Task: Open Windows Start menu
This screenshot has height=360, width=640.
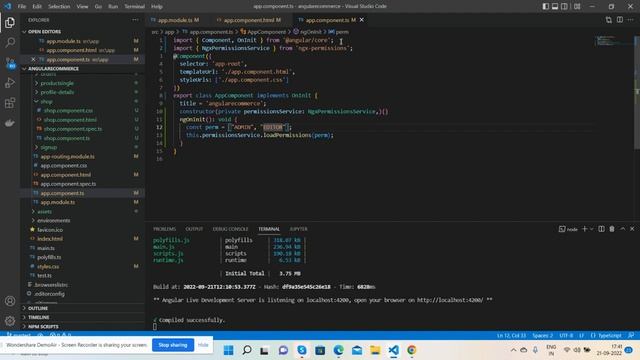Action: coord(229,350)
